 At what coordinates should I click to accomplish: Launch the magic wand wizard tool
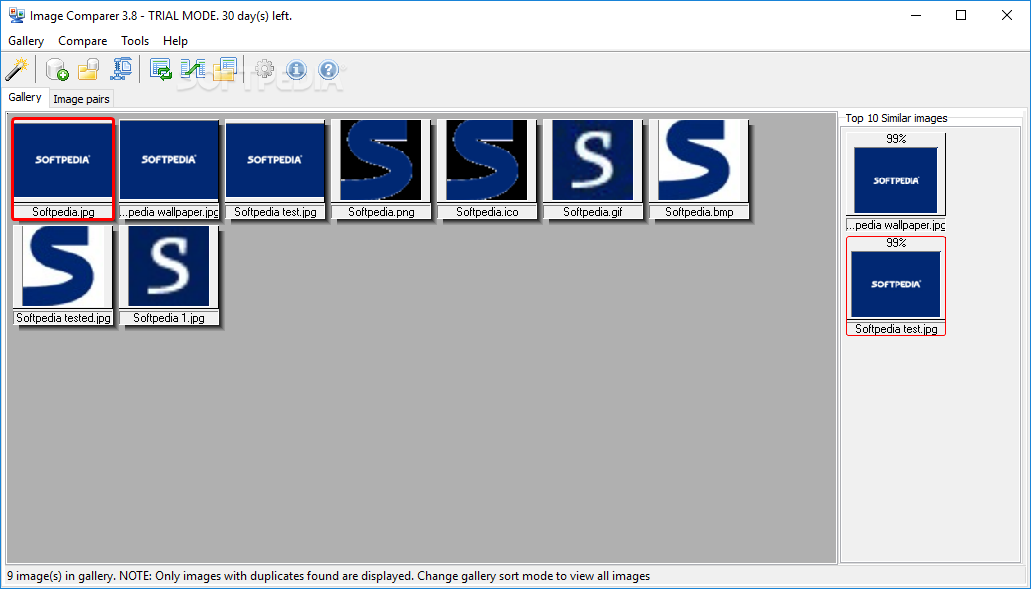pyautogui.click(x=16, y=69)
